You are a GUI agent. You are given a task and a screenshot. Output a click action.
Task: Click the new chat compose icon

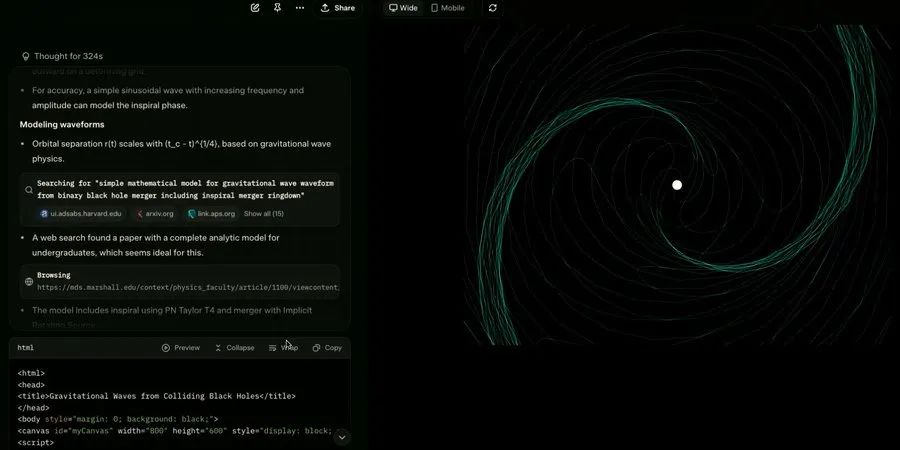(x=255, y=8)
